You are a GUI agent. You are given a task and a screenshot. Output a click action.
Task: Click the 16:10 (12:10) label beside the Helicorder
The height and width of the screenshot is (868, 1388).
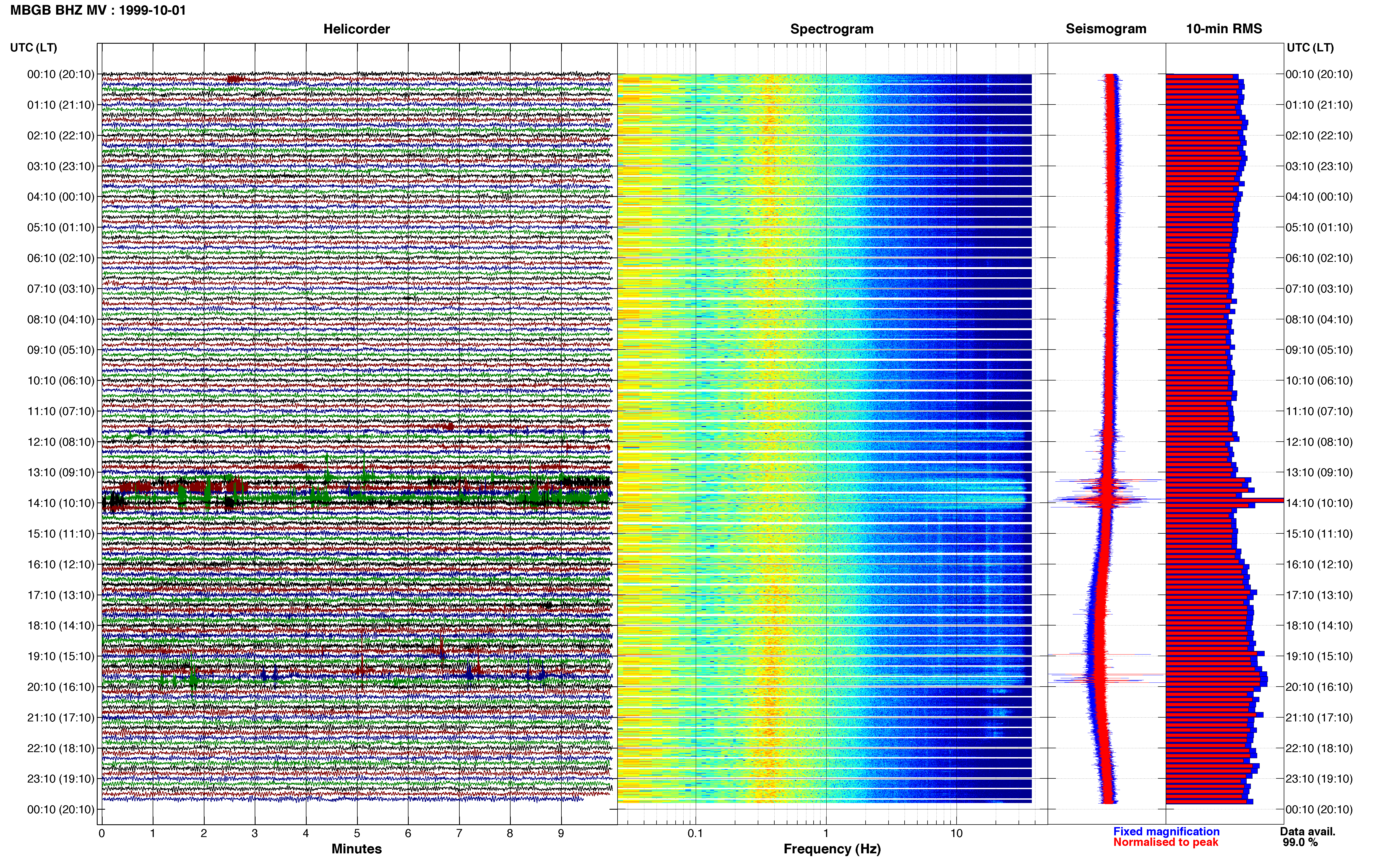click(61, 564)
